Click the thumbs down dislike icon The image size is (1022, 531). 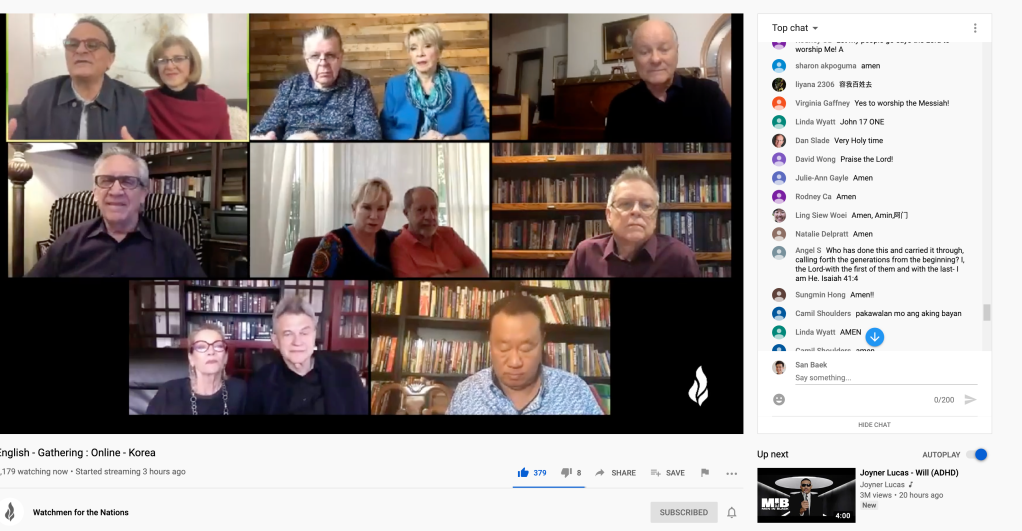click(565, 472)
